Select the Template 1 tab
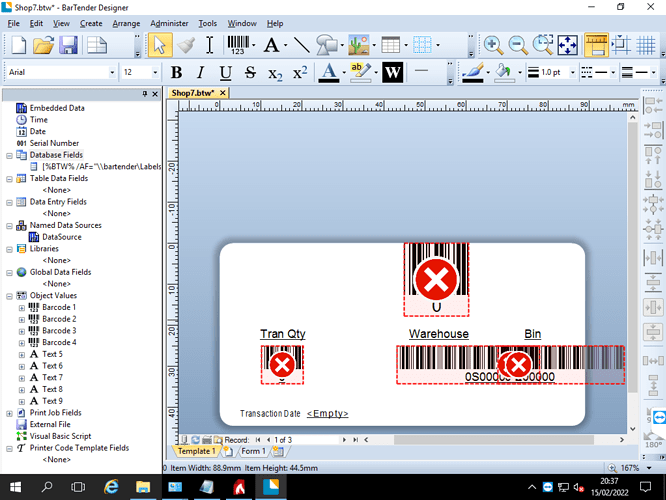Viewport: 666px width, 500px height. pyautogui.click(x=196, y=451)
